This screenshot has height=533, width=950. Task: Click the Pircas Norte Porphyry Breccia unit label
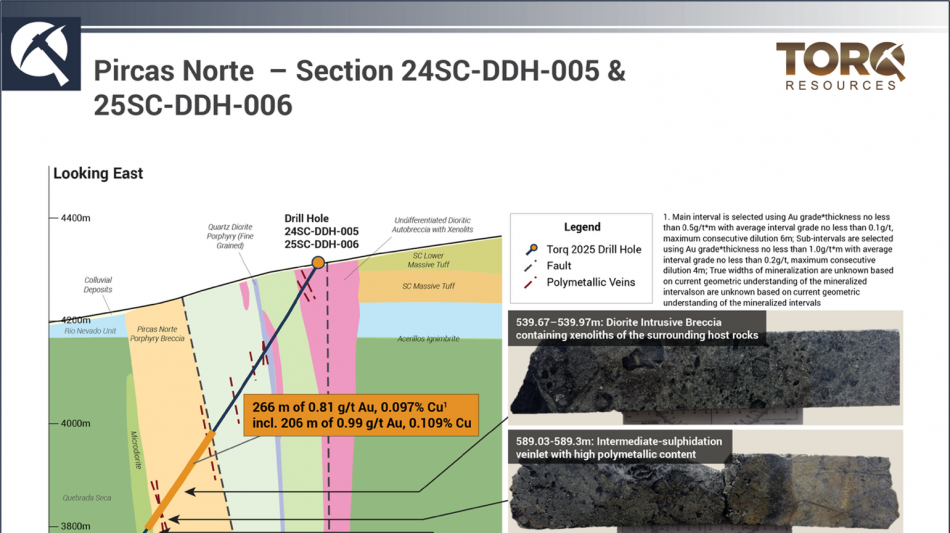pyautogui.click(x=157, y=333)
